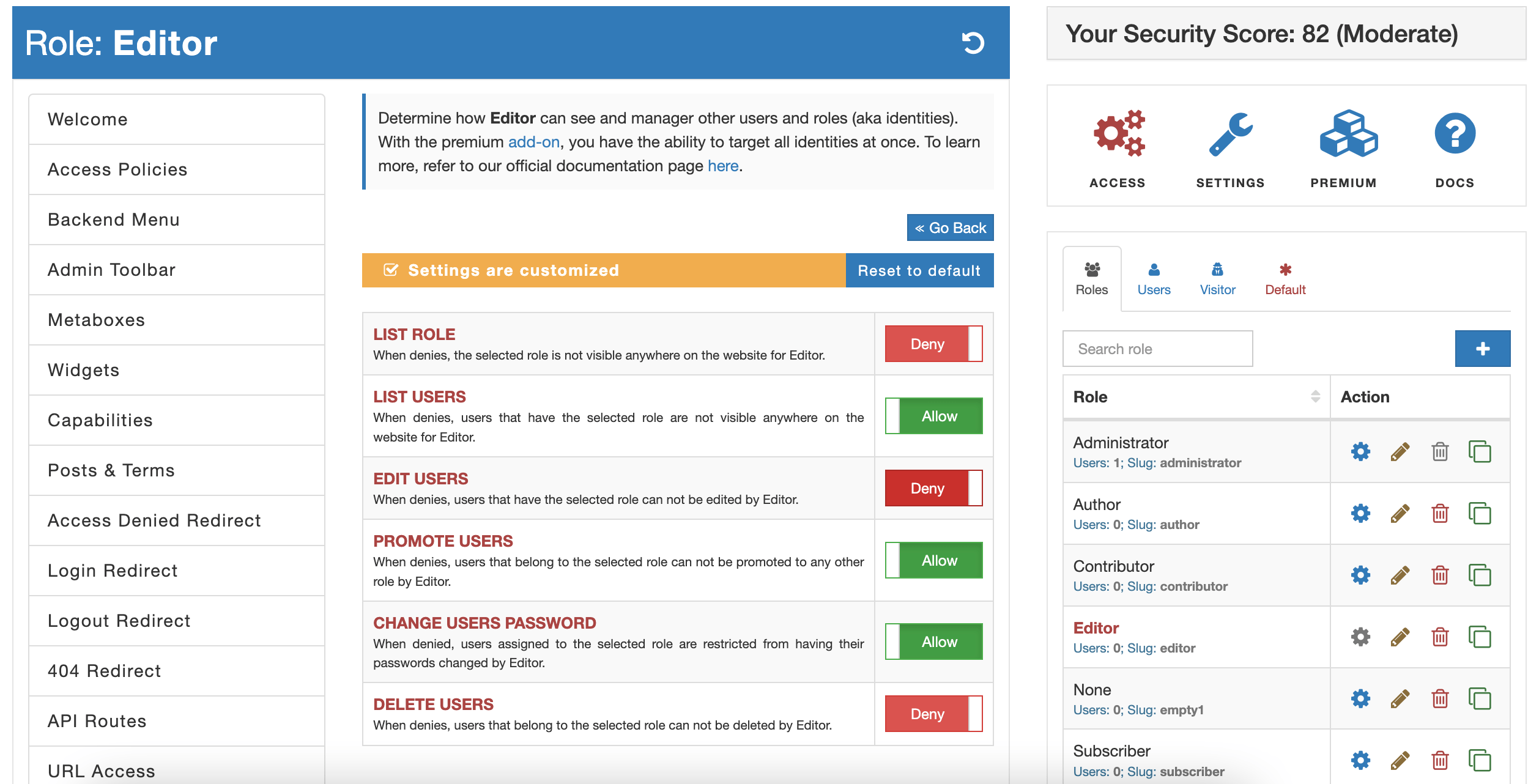Image resolution: width=1539 pixels, height=784 pixels.
Task: Delete the Editor role
Action: tap(1440, 637)
